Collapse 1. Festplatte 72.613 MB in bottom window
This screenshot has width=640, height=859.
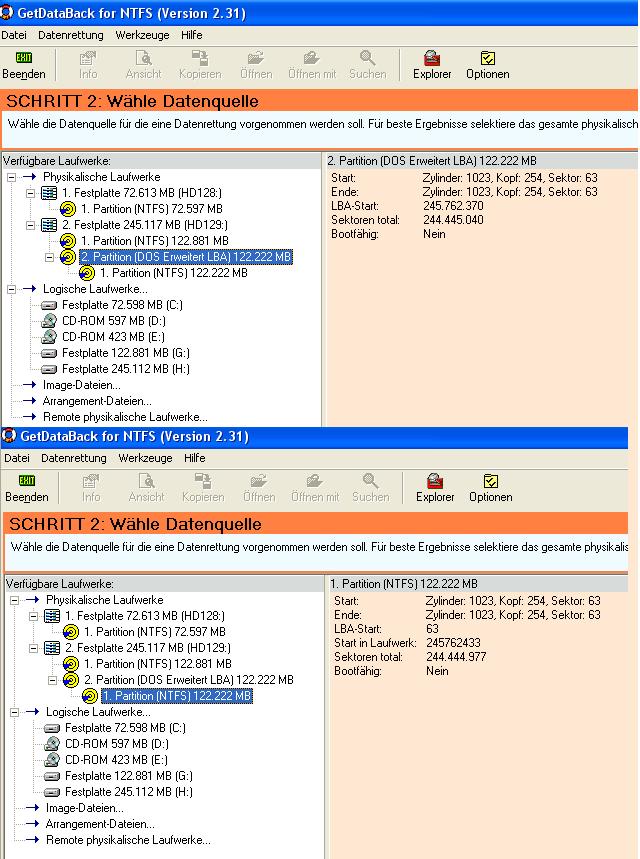pos(33,616)
